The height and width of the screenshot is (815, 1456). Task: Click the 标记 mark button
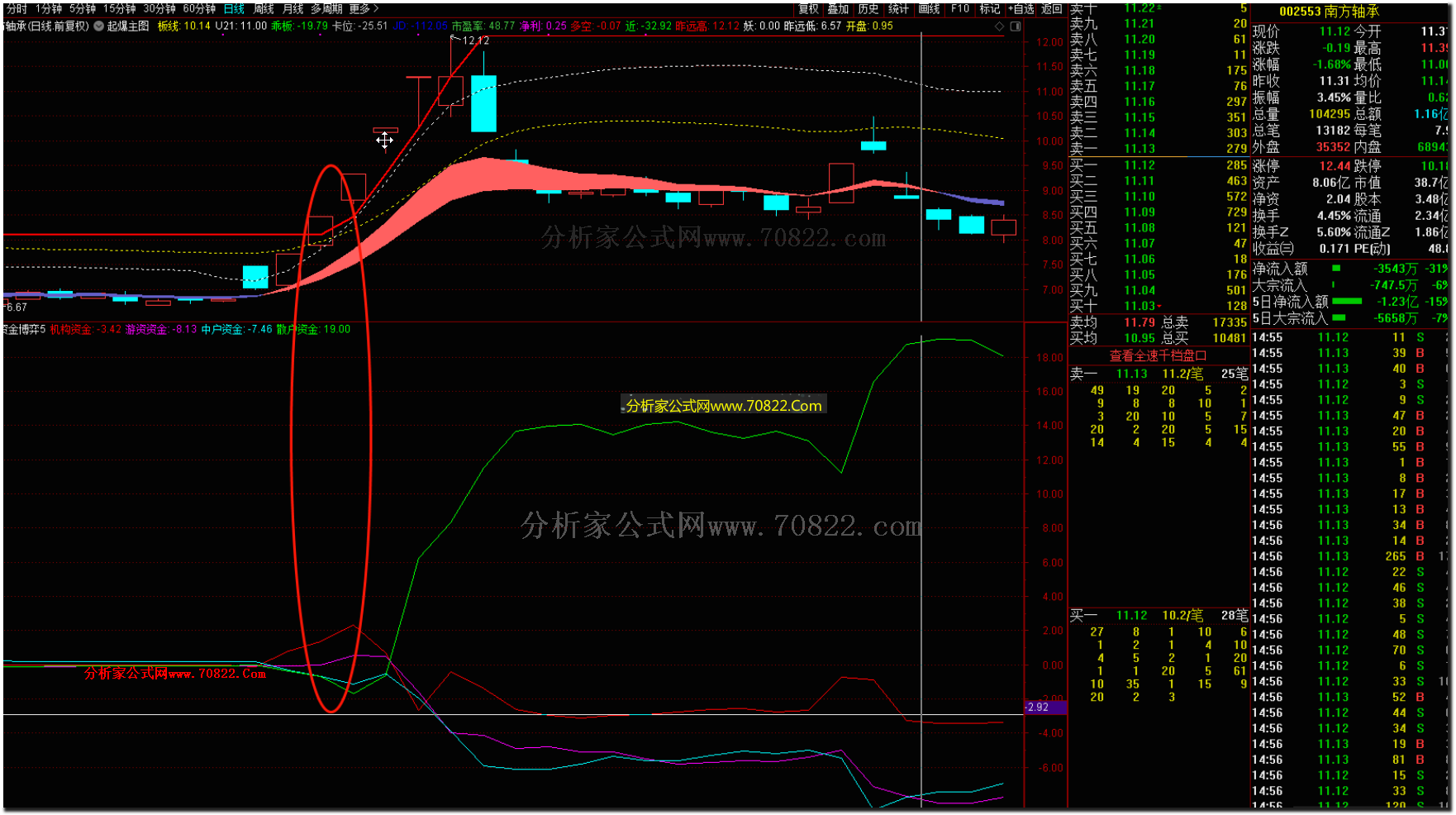990,9
